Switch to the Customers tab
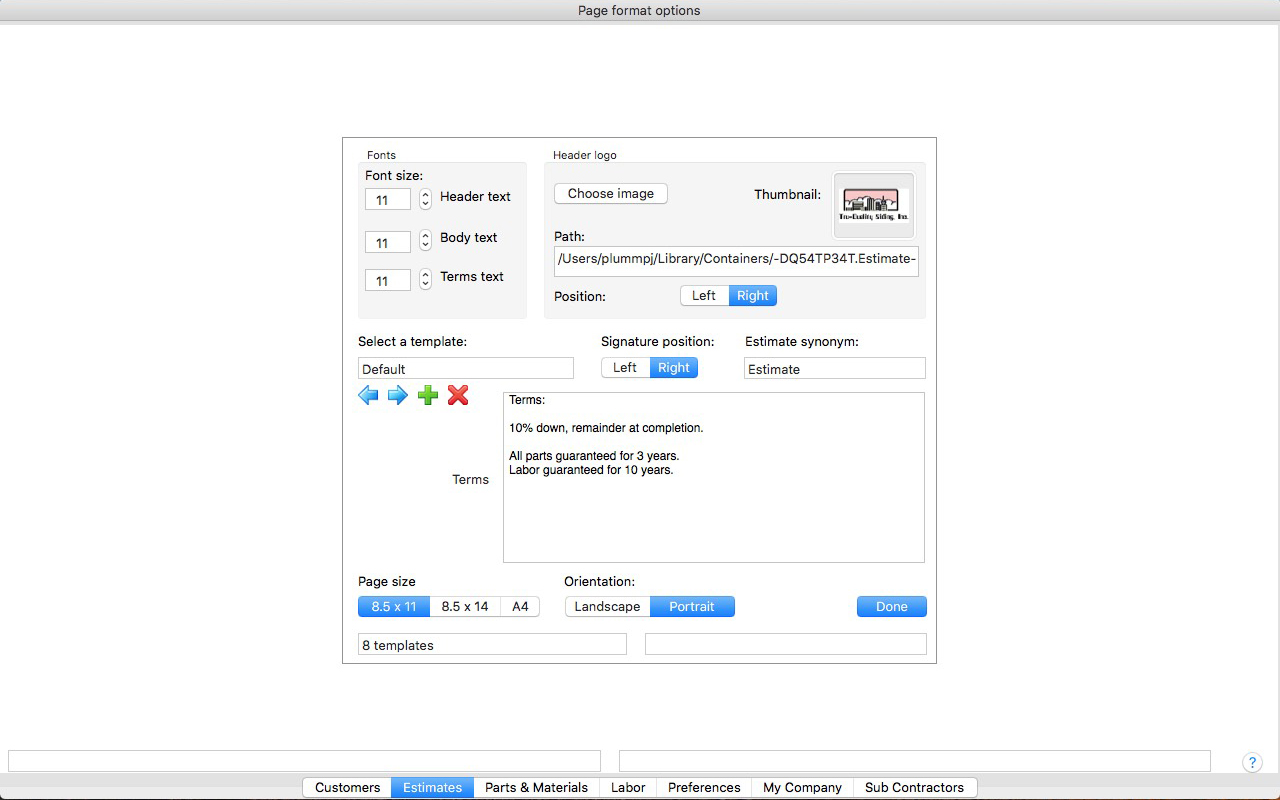This screenshot has height=800, width=1280. (347, 788)
